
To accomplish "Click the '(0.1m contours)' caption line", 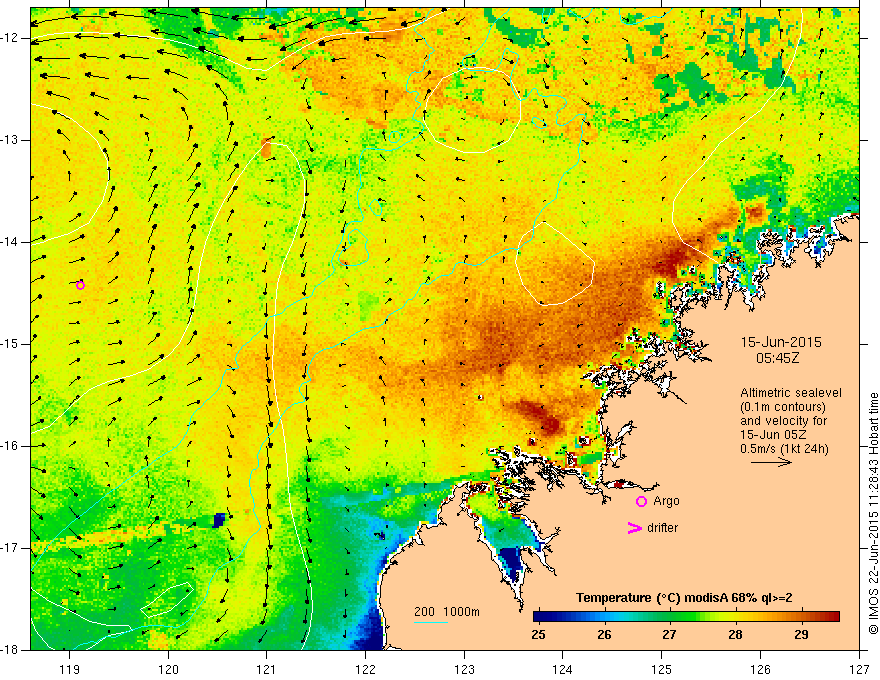I will point(783,407).
